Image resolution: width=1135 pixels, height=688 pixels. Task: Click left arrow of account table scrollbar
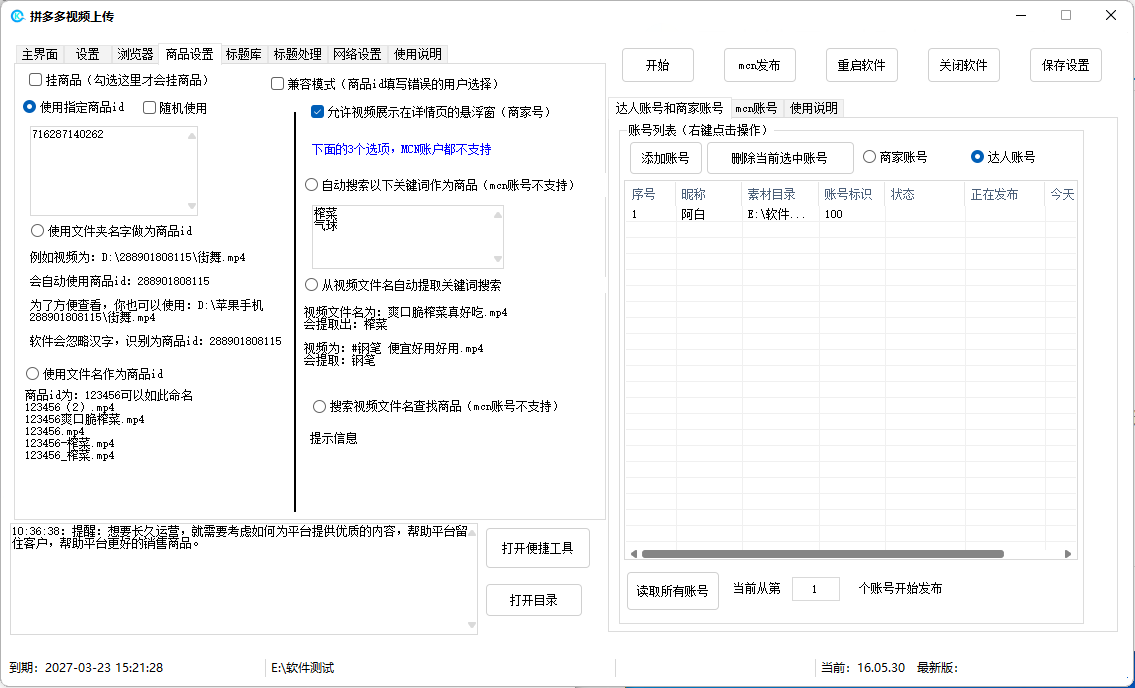634,554
